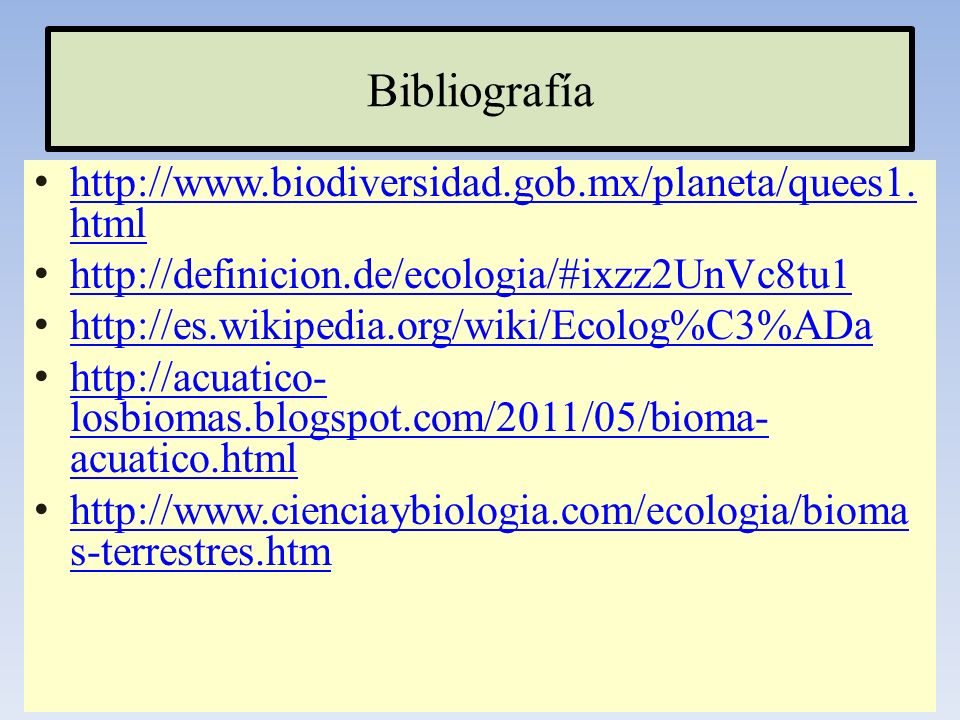Click the "acuatico.html" link ending

click(x=184, y=459)
